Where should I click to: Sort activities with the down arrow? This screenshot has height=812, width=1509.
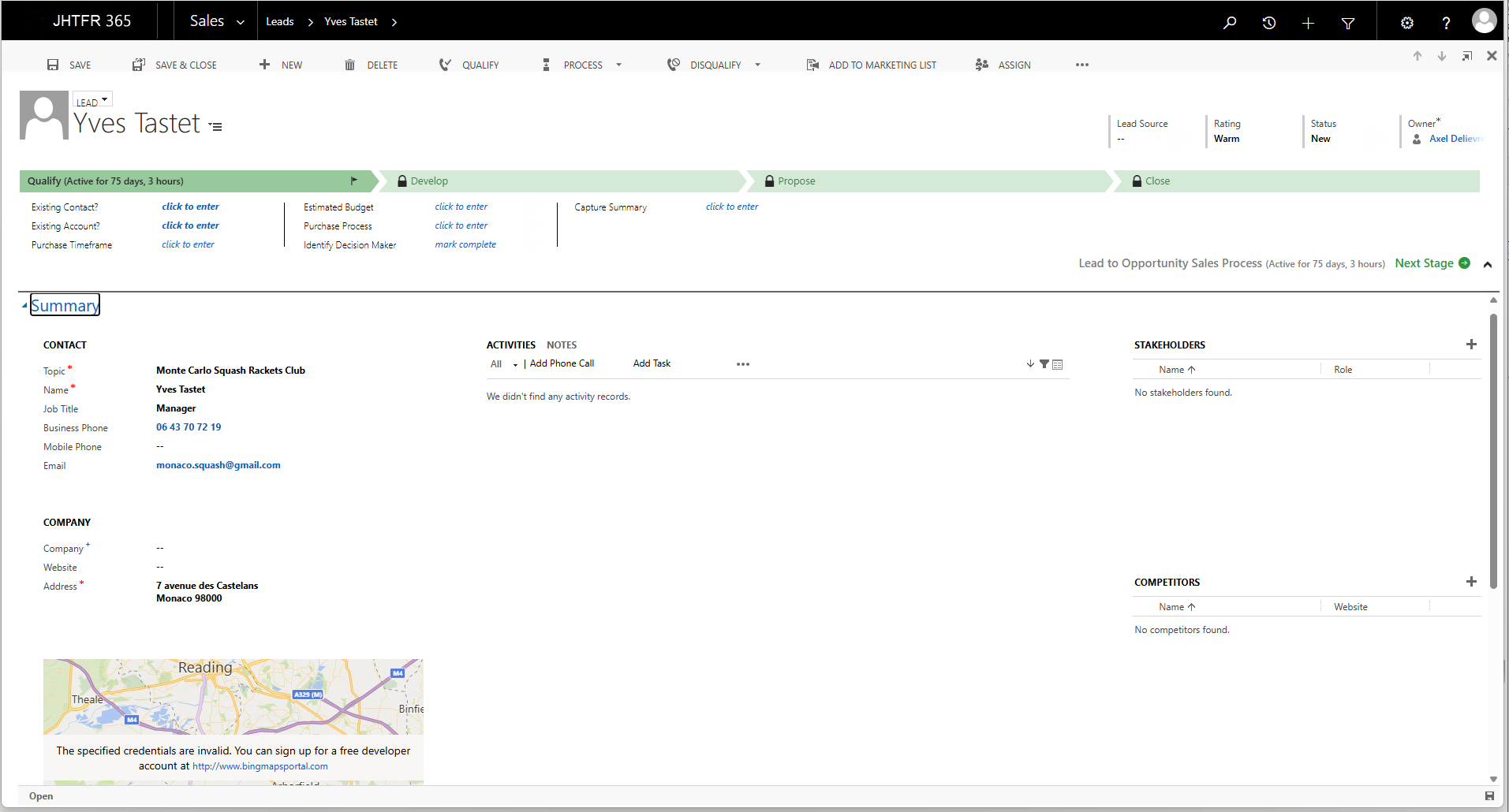pyautogui.click(x=1030, y=364)
